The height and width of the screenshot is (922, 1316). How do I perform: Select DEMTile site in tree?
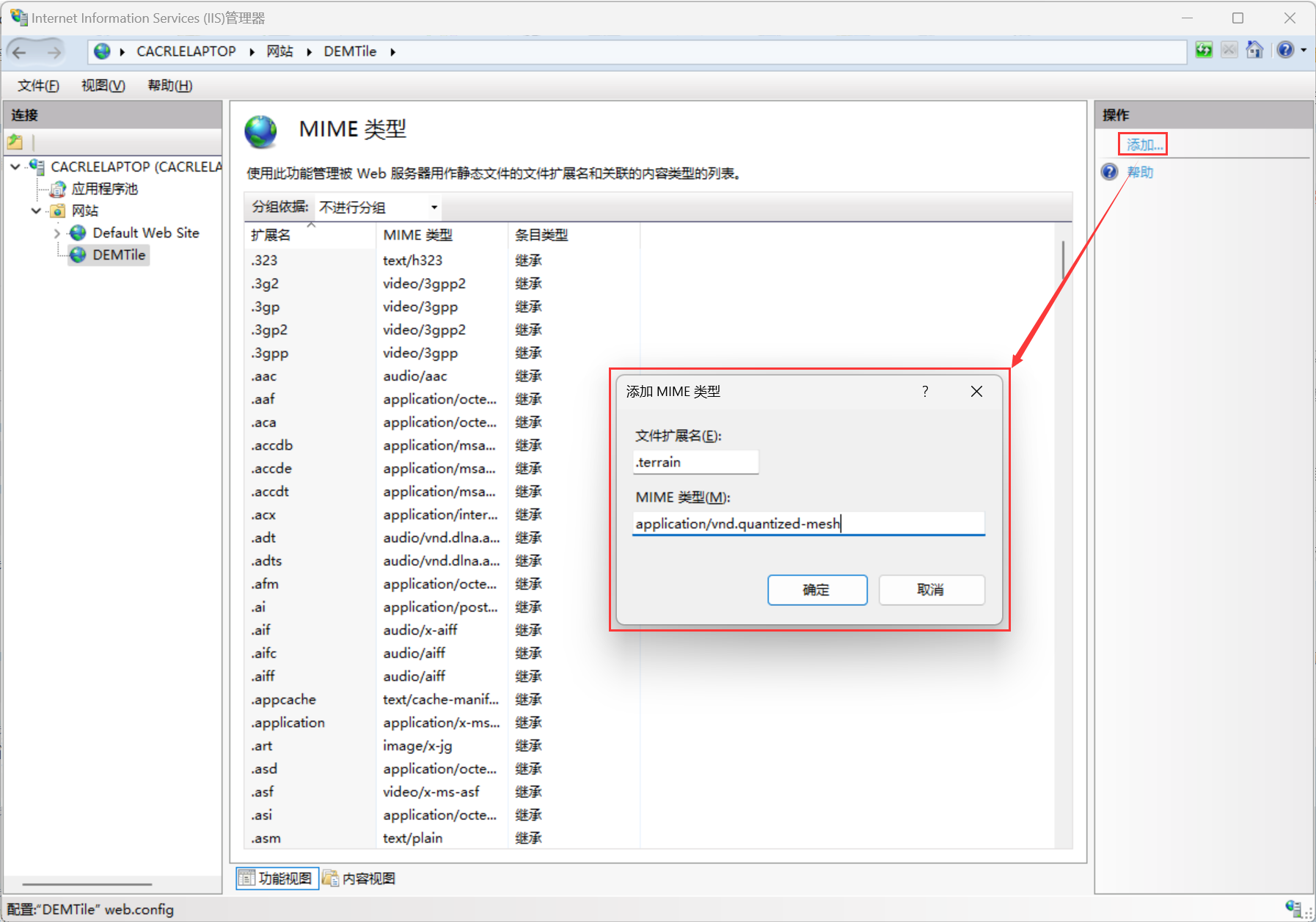tap(119, 255)
